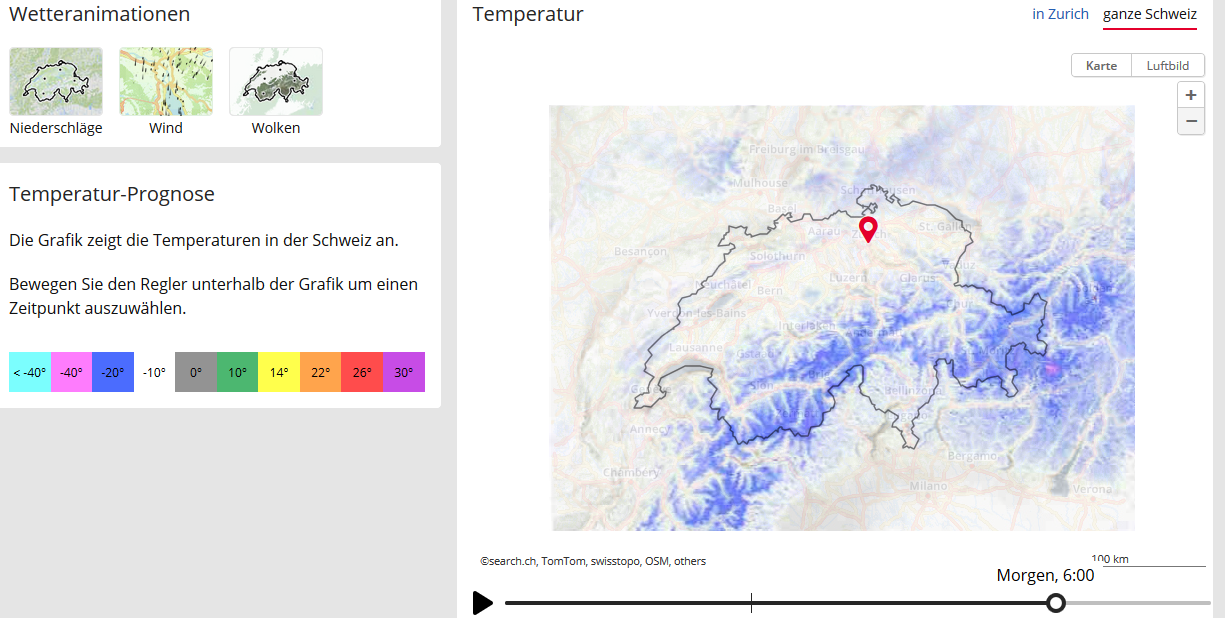The image size is (1225, 618).
Task: Switch map to Karte view
Action: click(1101, 65)
